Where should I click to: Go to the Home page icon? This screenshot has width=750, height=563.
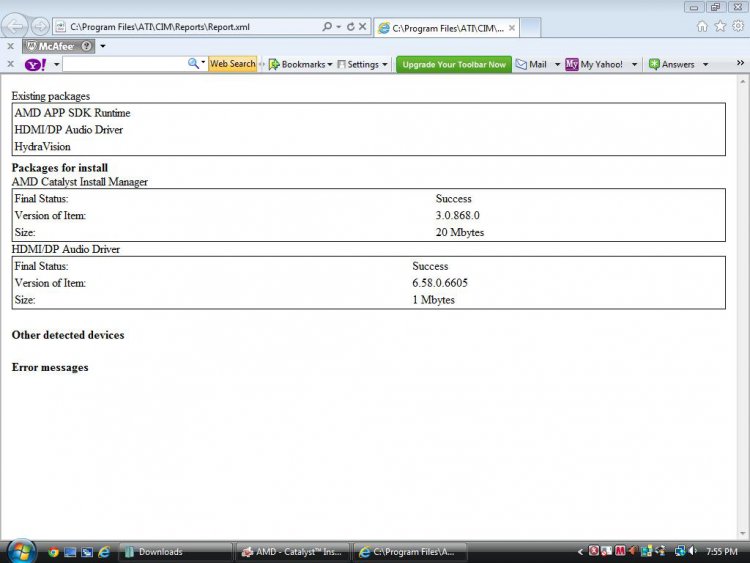[702, 26]
